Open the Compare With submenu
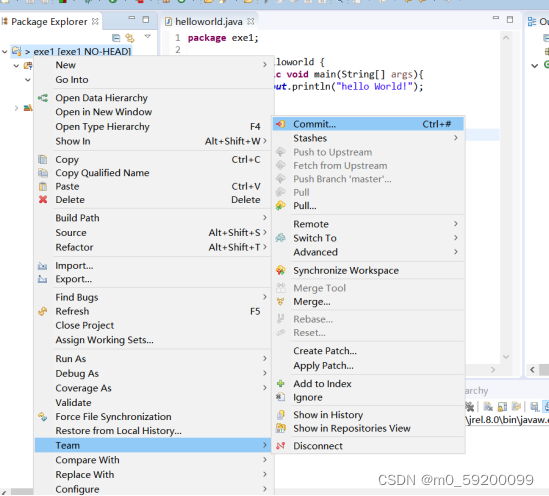The width and height of the screenshot is (549, 496). pos(153,460)
